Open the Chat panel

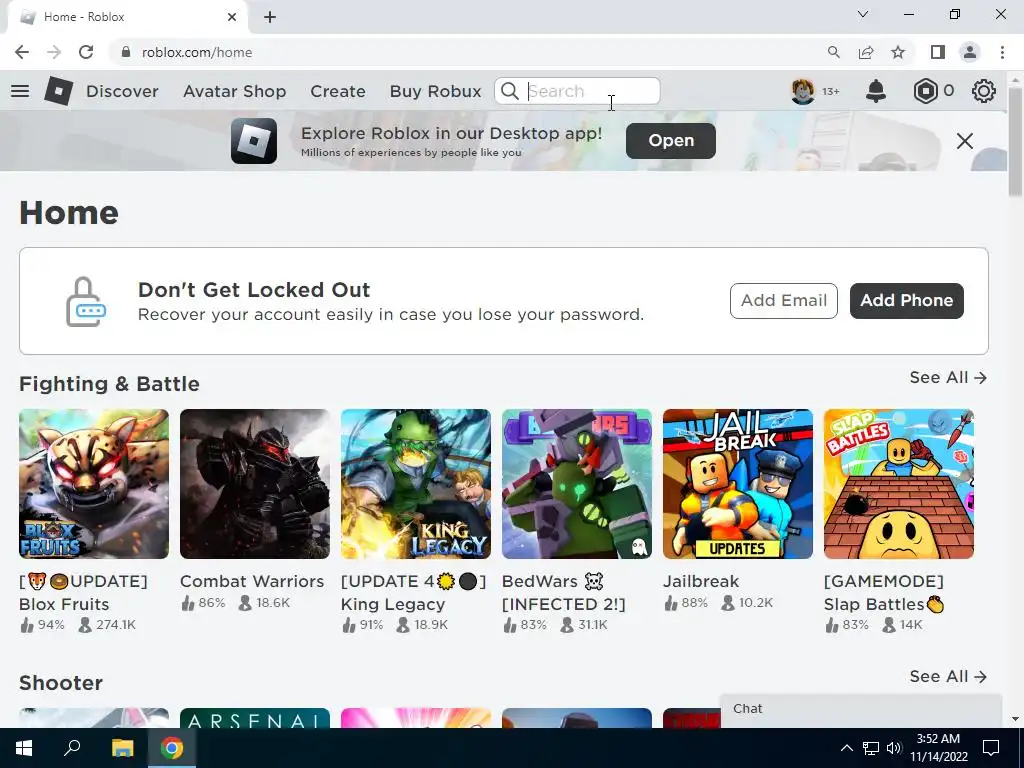pos(861,710)
